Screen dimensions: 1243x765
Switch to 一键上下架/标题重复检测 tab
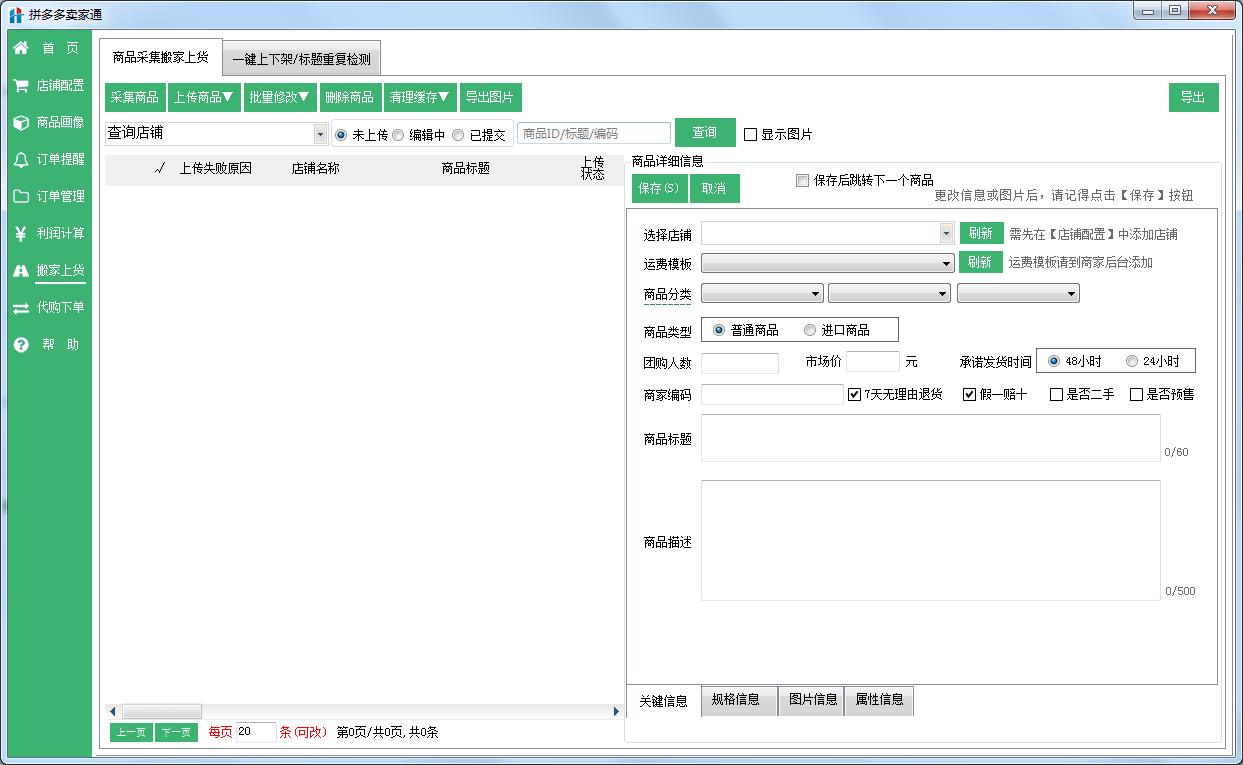(301, 59)
